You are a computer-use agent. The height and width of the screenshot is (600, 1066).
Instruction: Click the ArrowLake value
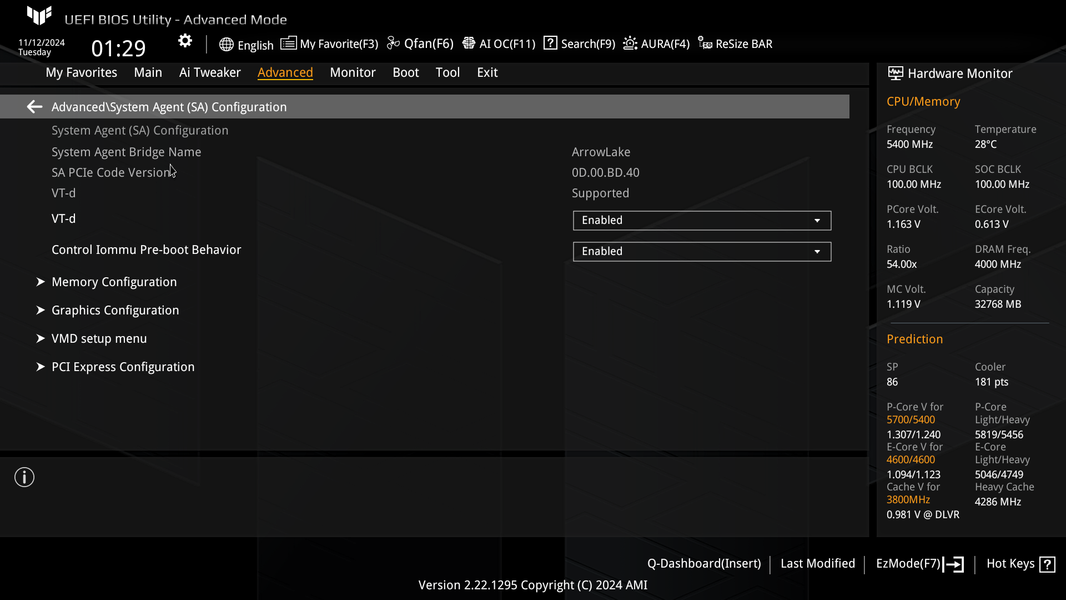tap(600, 152)
